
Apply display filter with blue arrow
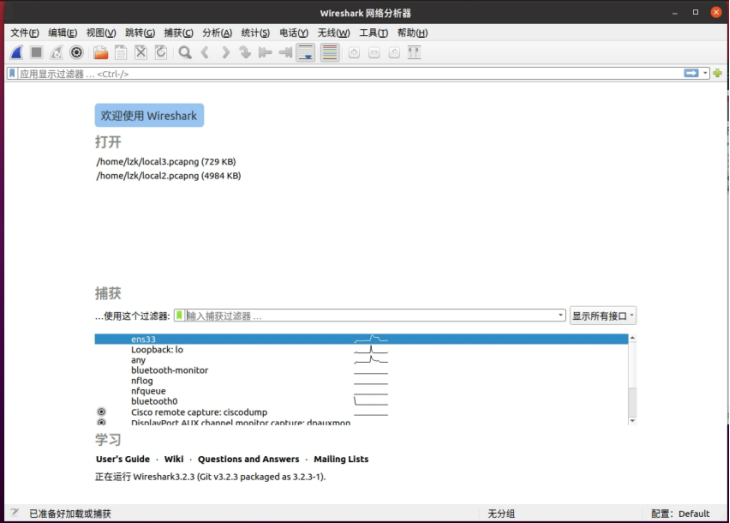tap(691, 73)
